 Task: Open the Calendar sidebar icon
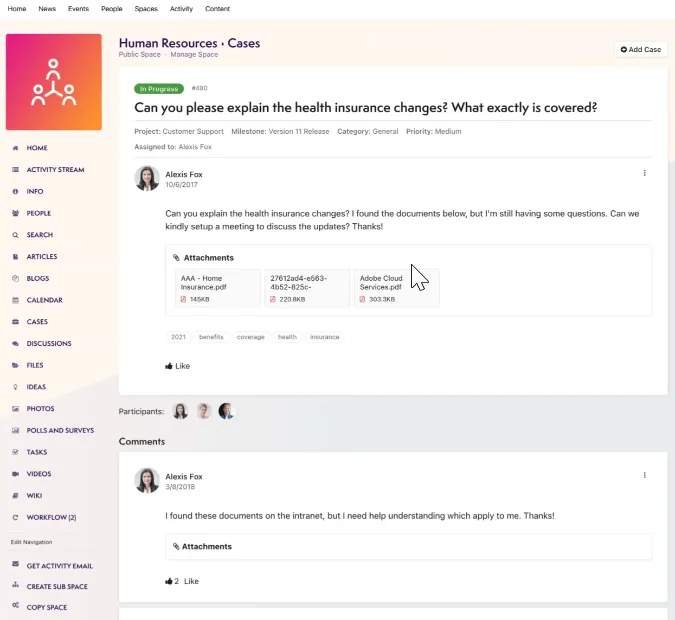coord(15,300)
